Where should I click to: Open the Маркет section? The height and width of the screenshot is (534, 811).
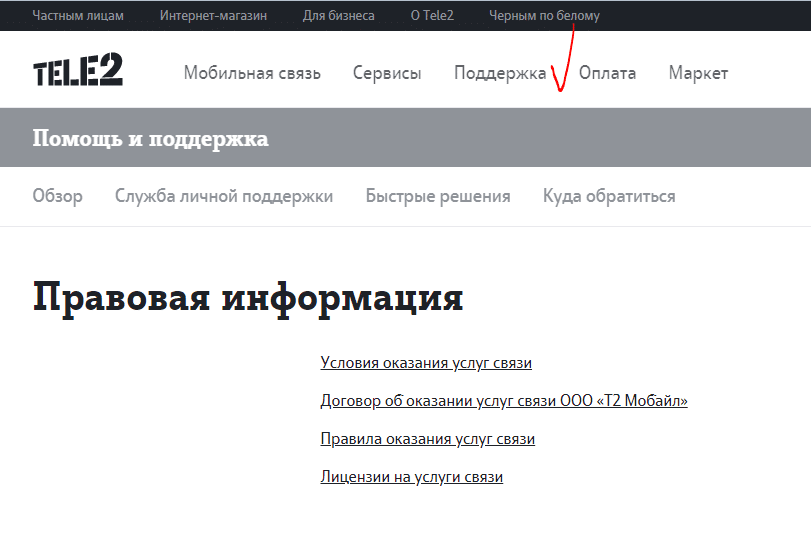pos(698,73)
